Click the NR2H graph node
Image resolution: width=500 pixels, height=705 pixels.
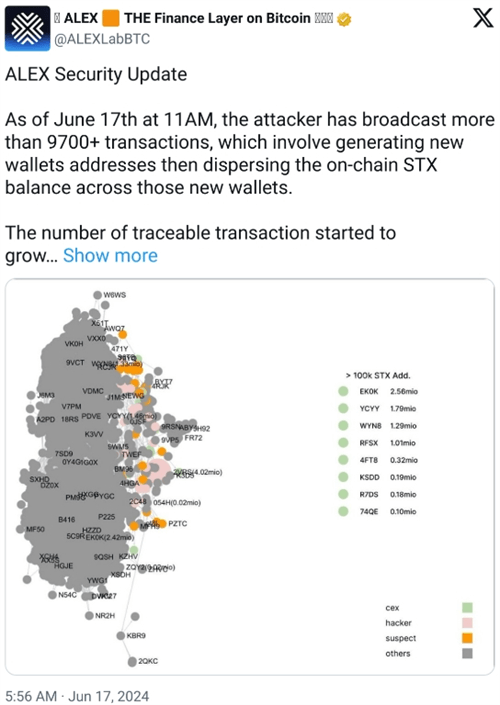point(89,616)
